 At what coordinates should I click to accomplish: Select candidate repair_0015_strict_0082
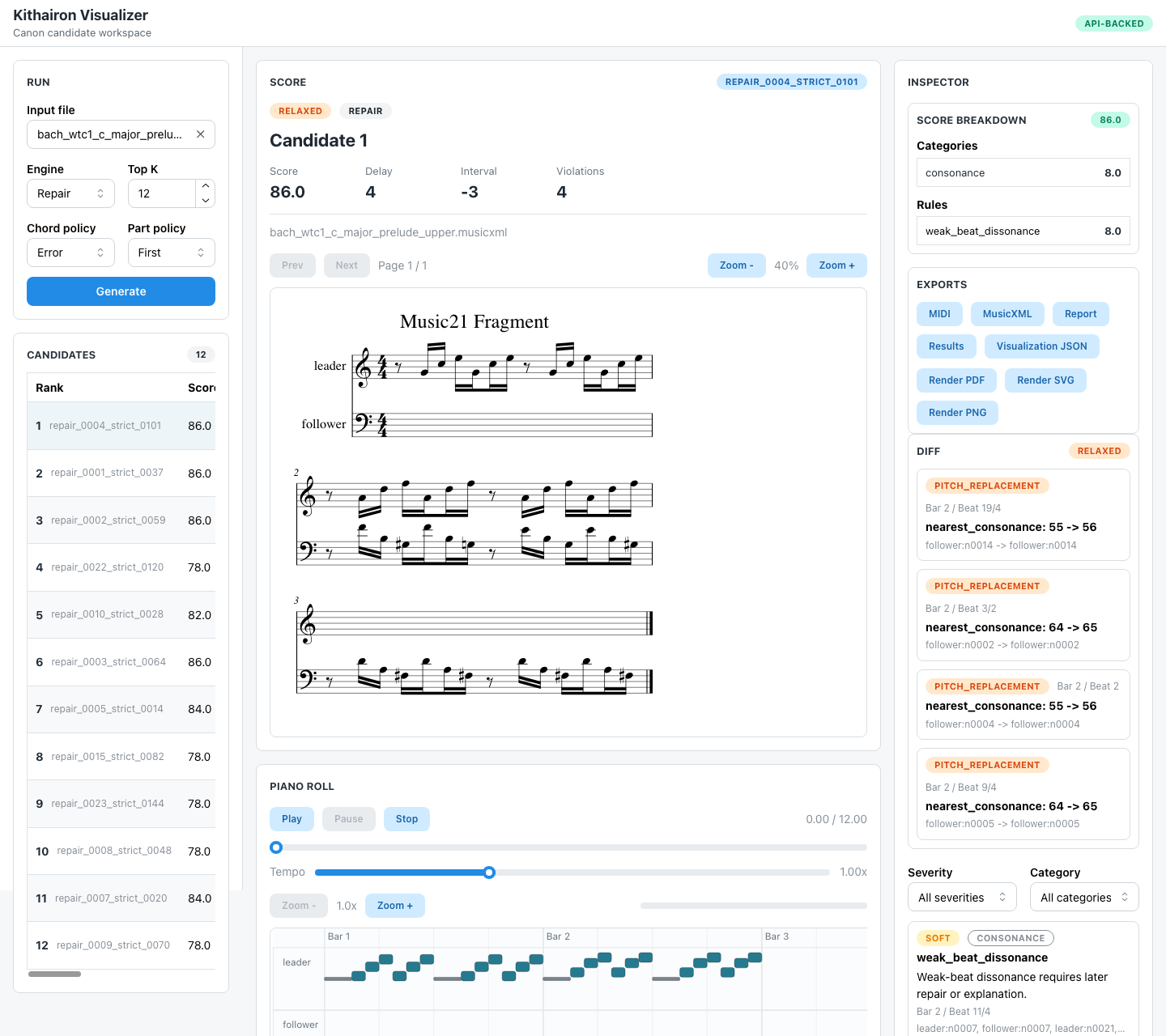click(x=121, y=757)
